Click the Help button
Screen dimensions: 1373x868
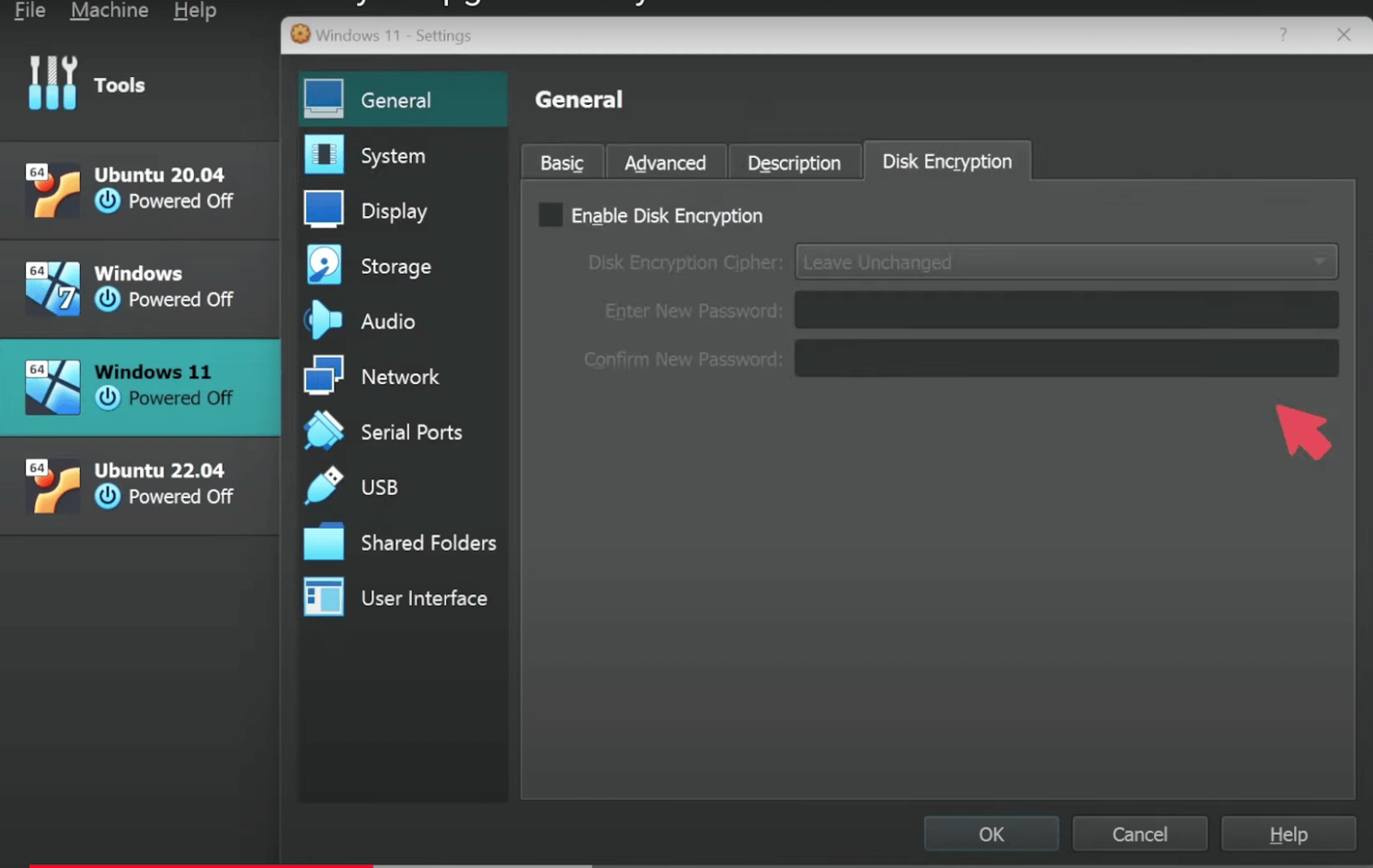click(x=1289, y=834)
